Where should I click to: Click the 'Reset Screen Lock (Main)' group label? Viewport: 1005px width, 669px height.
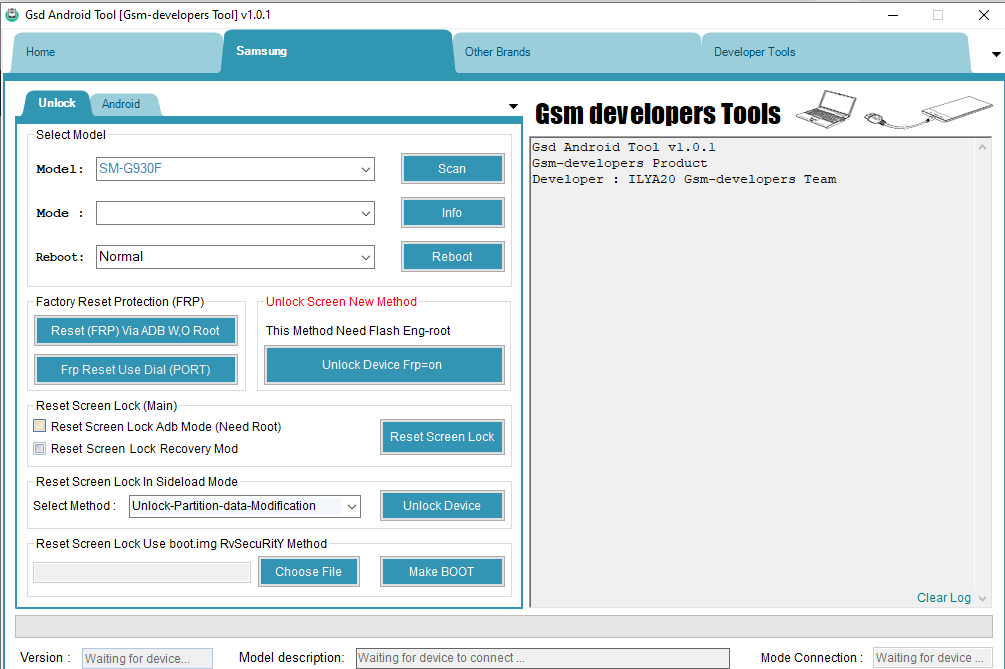point(106,406)
